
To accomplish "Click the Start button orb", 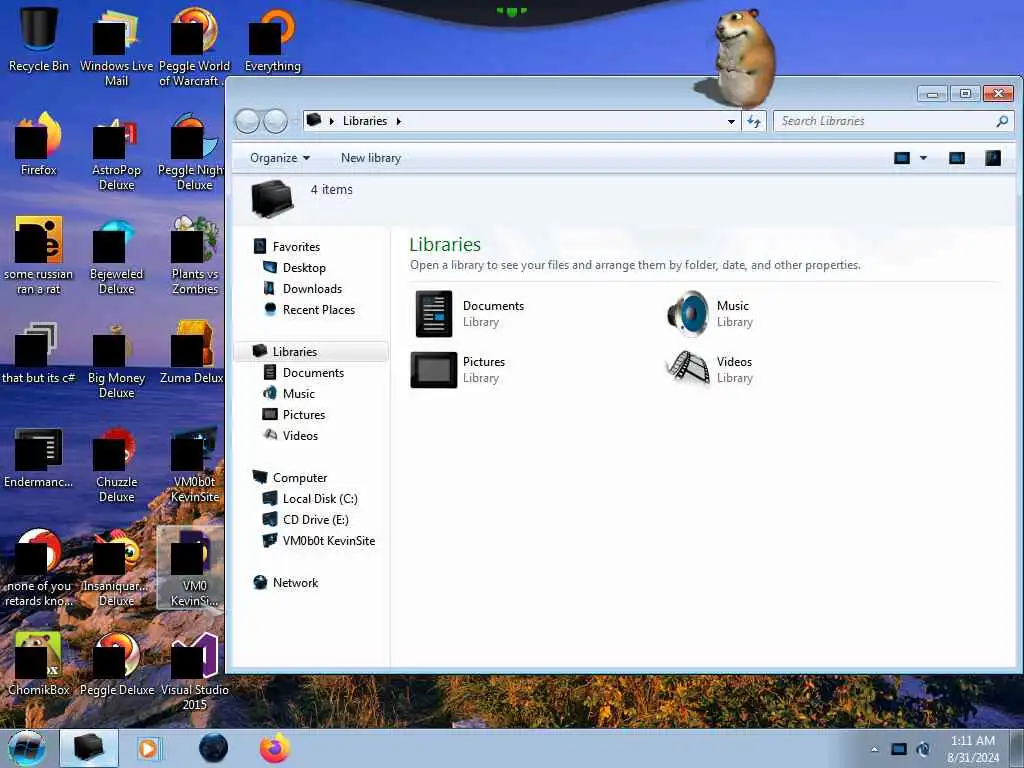I will point(27,748).
